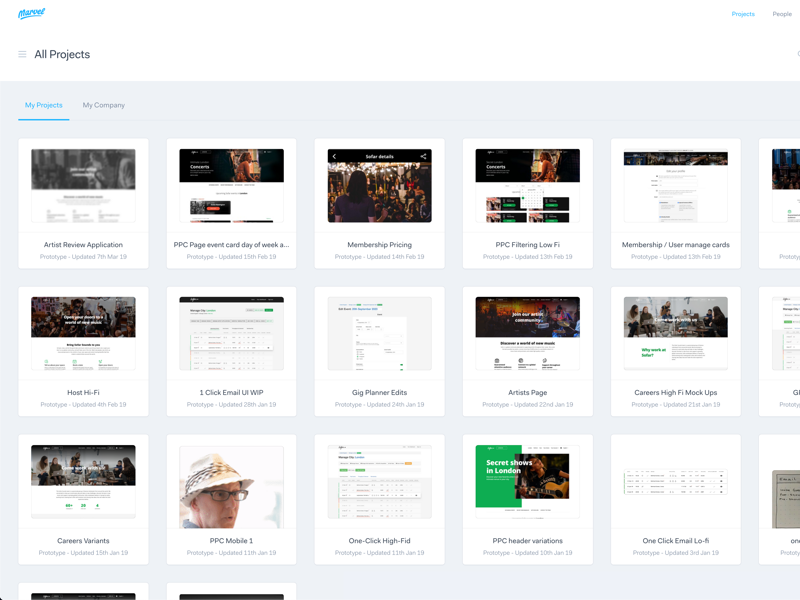Open the PPC Page event card thumbnail

coord(232,186)
